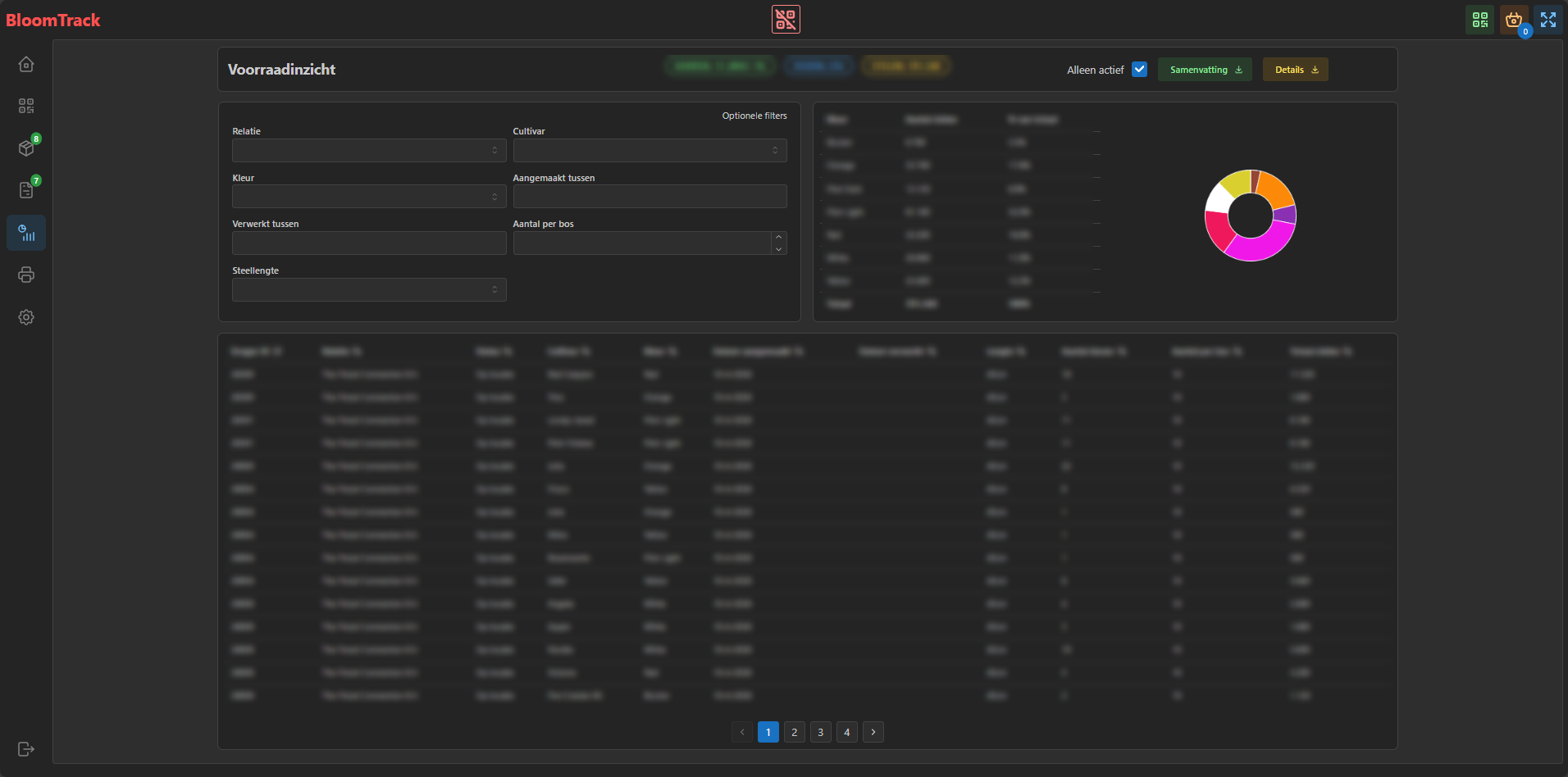The height and width of the screenshot is (777, 1568).
Task: Open the settings gear icon
Action: tap(26, 317)
